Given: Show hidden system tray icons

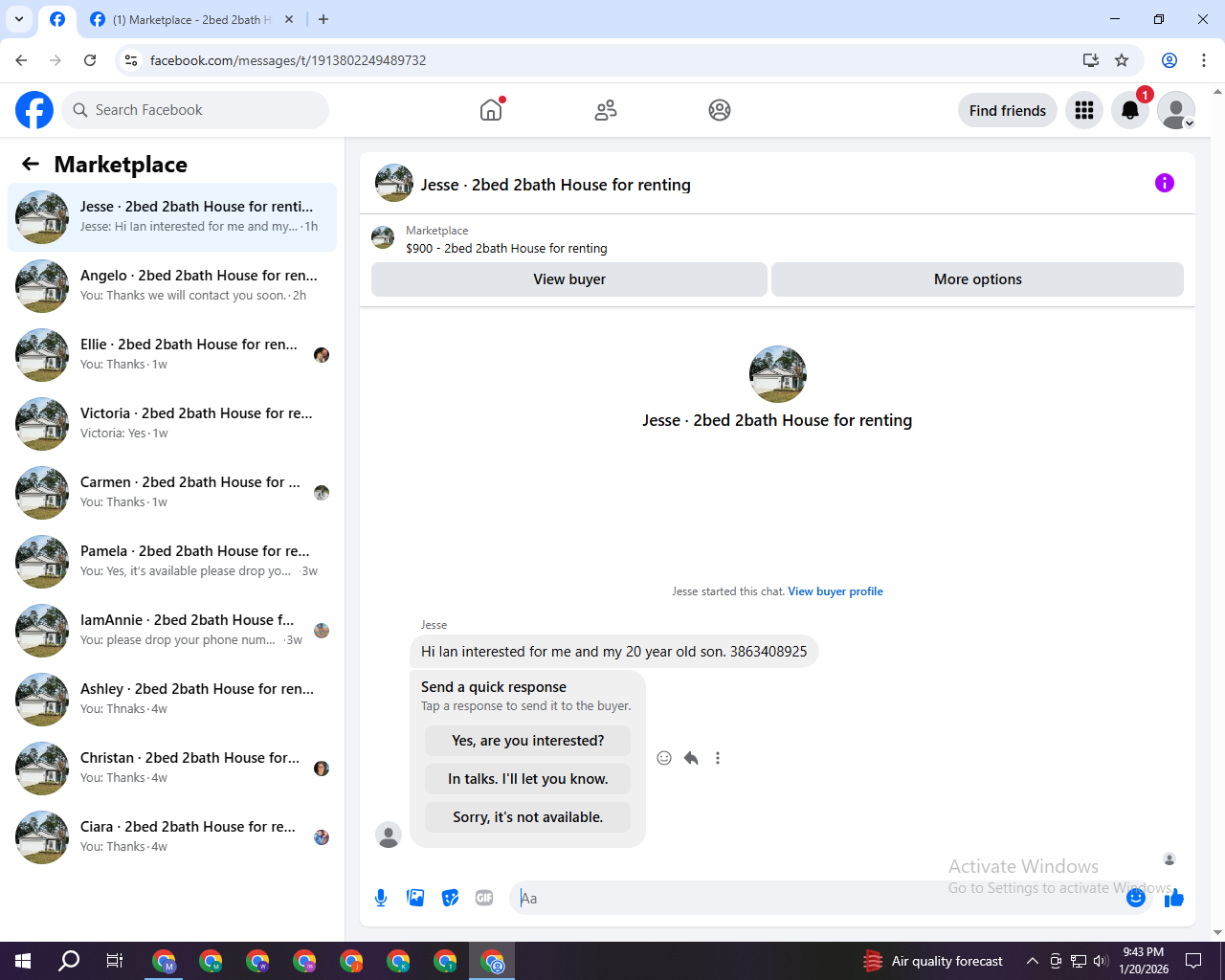Looking at the screenshot, I should click(1032, 961).
